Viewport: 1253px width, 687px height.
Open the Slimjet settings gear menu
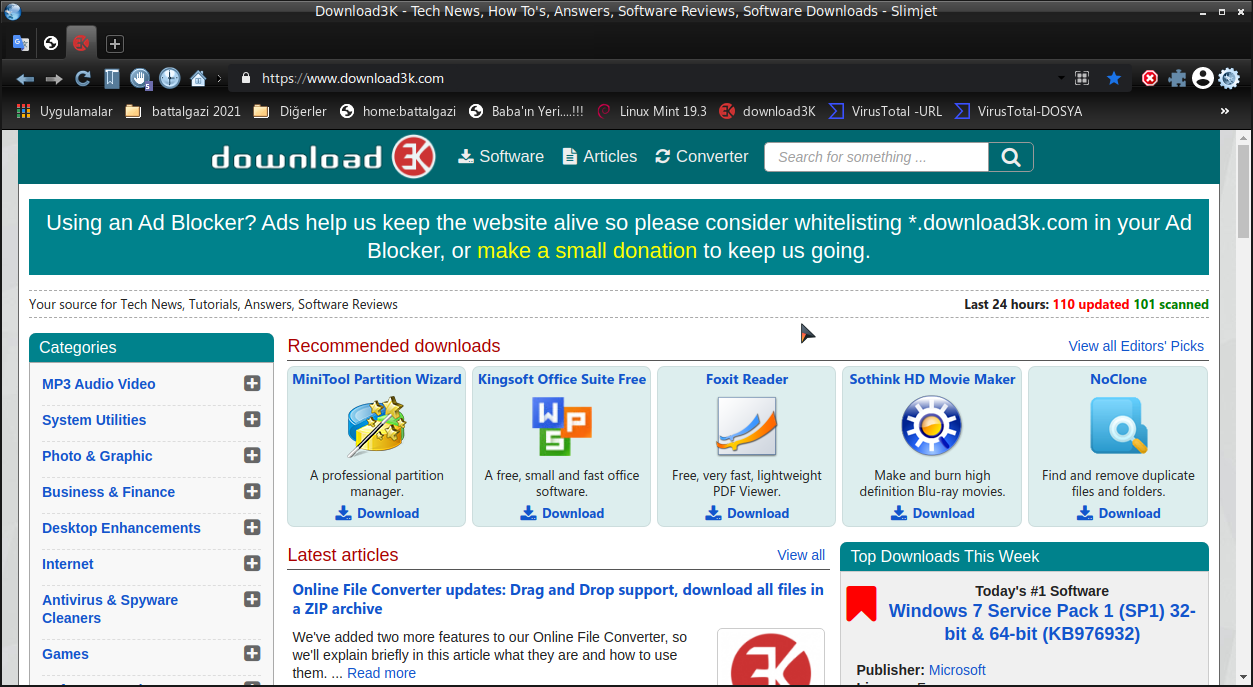click(1229, 78)
